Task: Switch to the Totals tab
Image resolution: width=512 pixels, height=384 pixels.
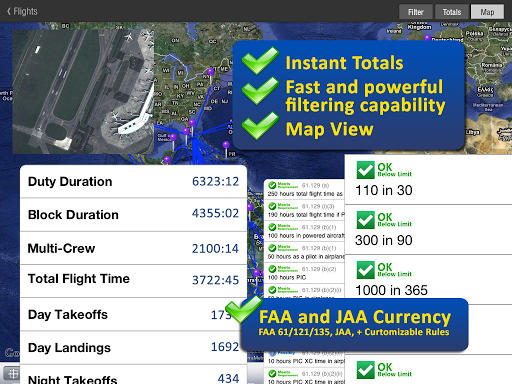Action: tap(452, 12)
